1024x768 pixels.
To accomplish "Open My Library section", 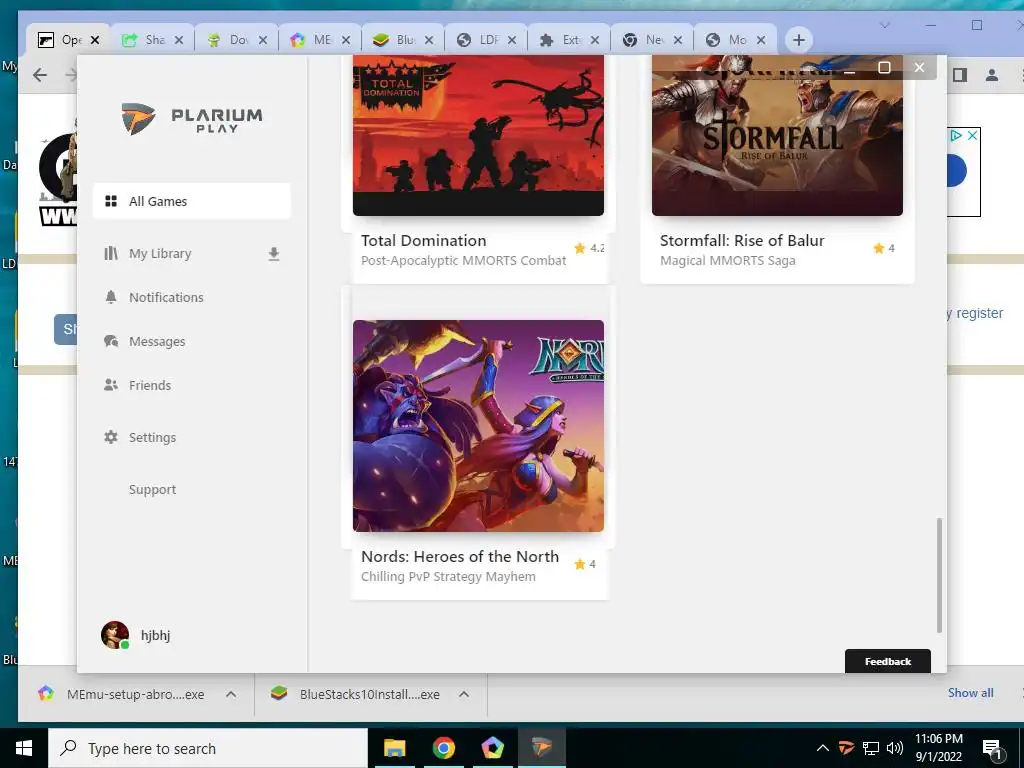I will pos(160,253).
